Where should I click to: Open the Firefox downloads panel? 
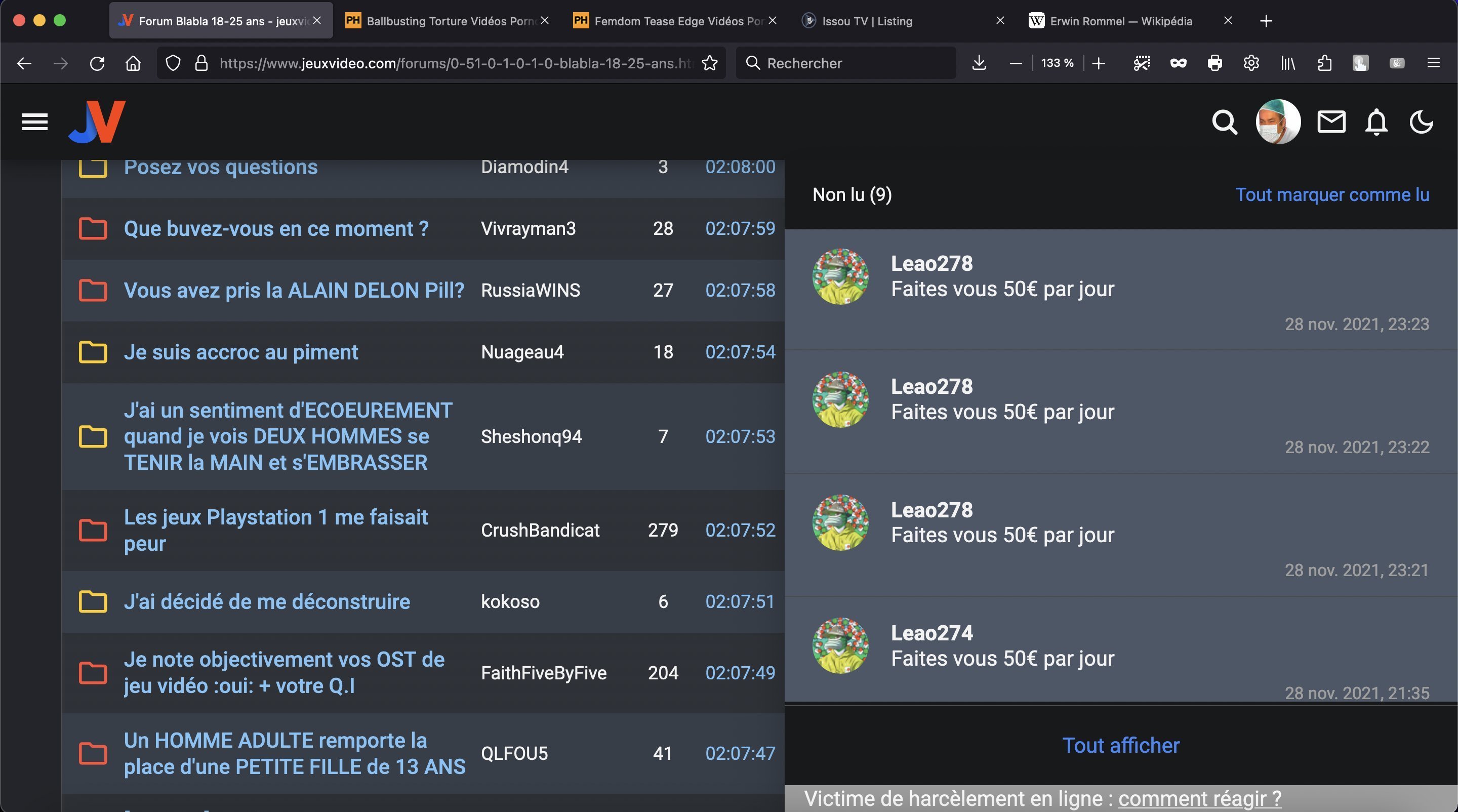(979, 63)
